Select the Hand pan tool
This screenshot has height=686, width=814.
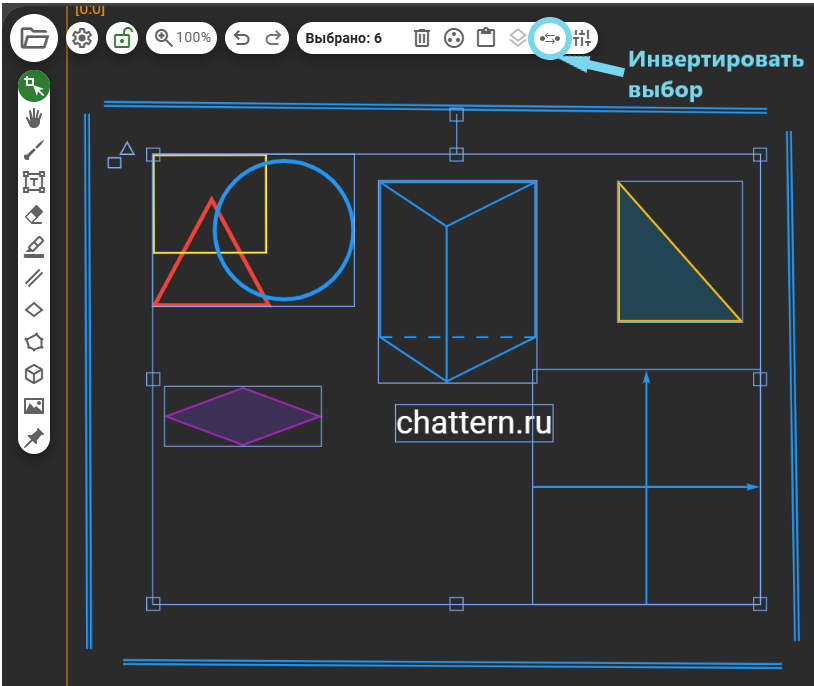(x=34, y=118)
